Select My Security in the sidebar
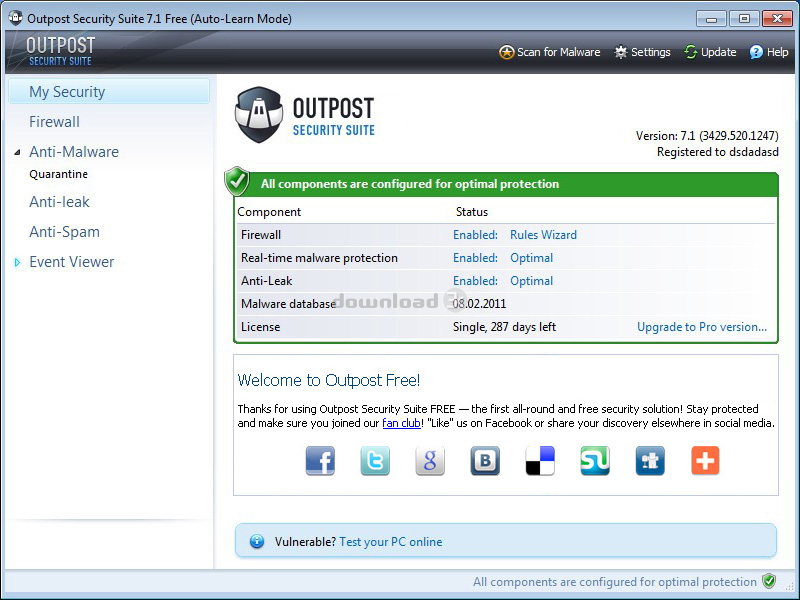The height and width of the screenshot is (600, 800). (109, 91)
